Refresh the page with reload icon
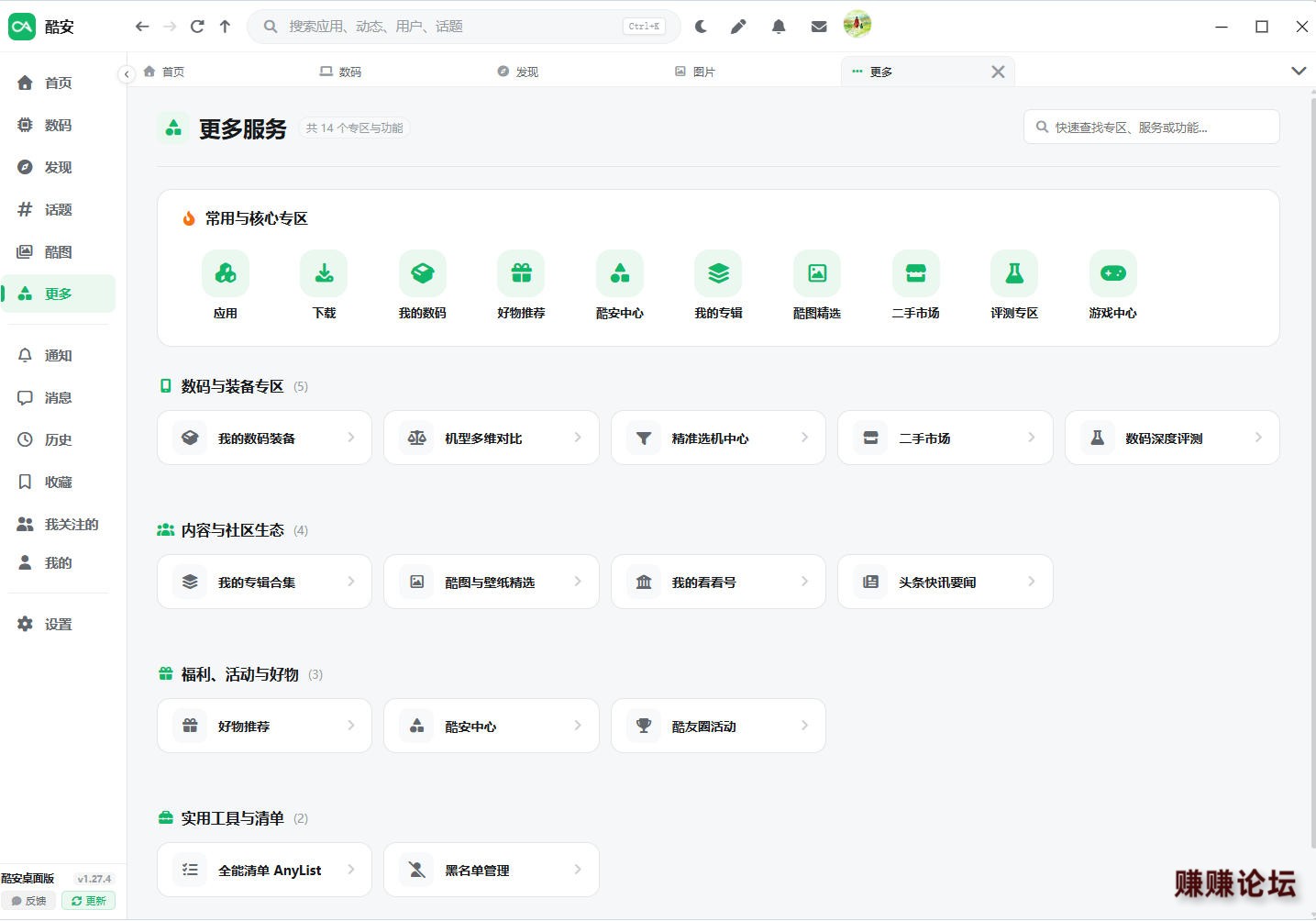 (197, 27)
